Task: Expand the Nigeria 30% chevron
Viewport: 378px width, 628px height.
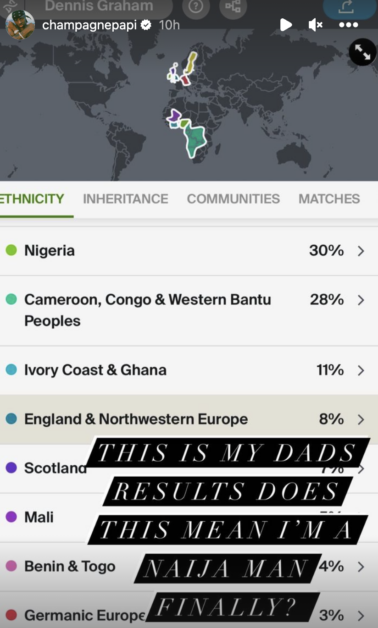Action: pyautogui.click(x=361, y=251)
